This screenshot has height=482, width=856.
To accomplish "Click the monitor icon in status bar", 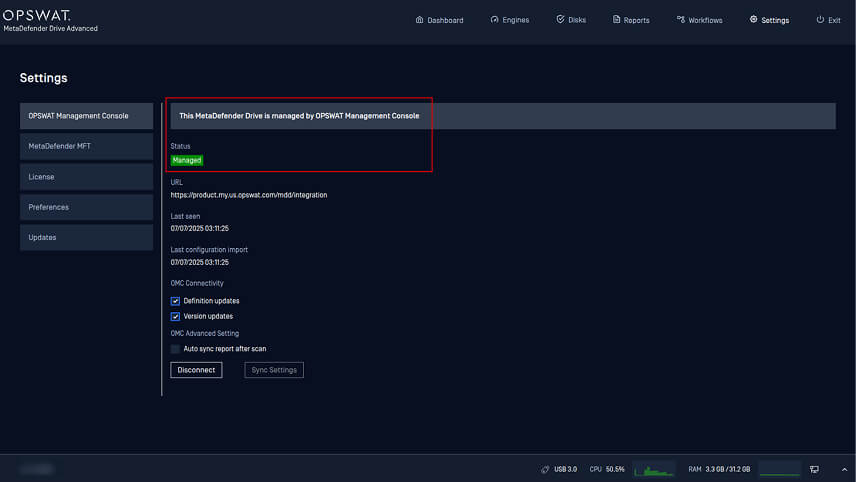I will (x=814, y=469).
